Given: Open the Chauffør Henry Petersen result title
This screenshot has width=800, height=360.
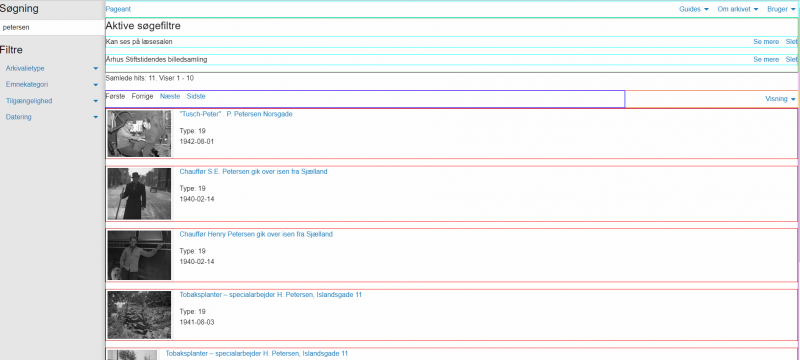Looking at the screenshot, I should (256, 235).
